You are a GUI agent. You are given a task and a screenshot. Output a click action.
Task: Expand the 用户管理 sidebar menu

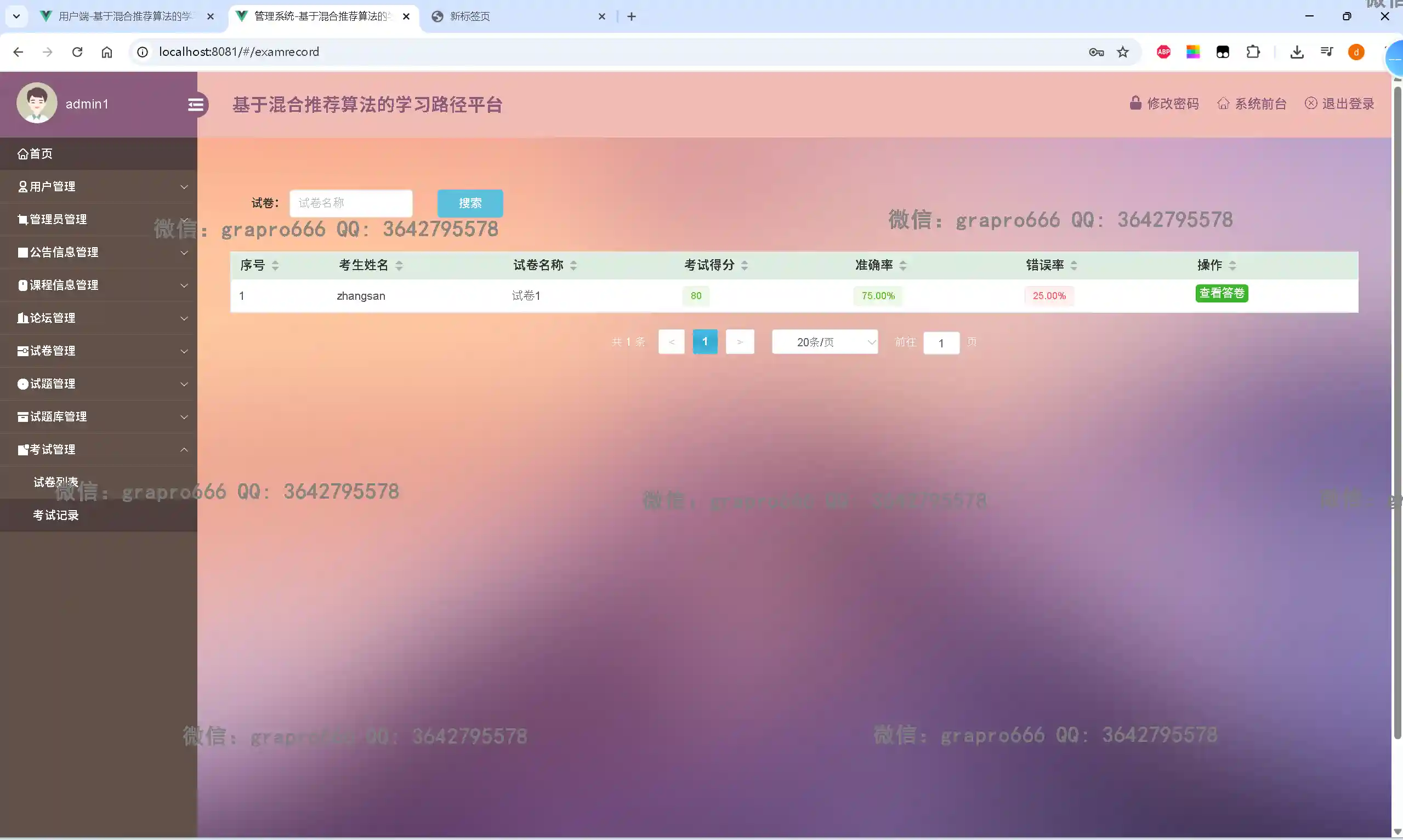tap(99, 187)
